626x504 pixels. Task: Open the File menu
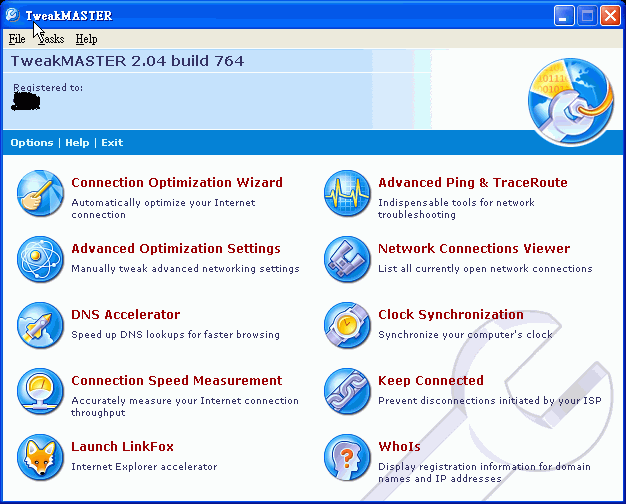(x=17, y=39)
